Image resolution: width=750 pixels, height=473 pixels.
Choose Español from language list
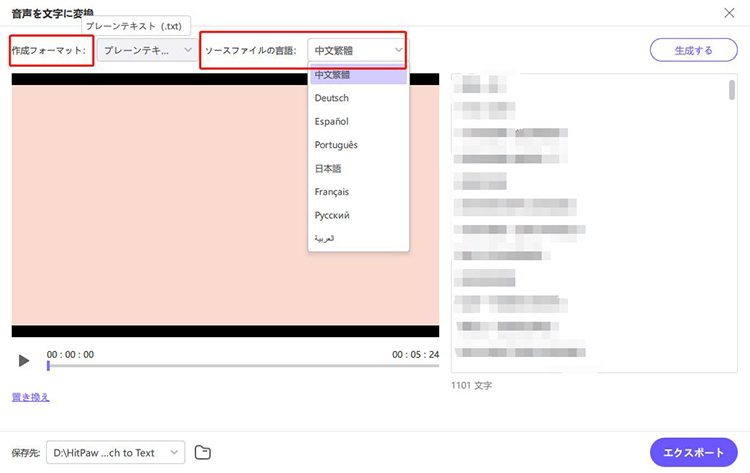pos(358,121)
